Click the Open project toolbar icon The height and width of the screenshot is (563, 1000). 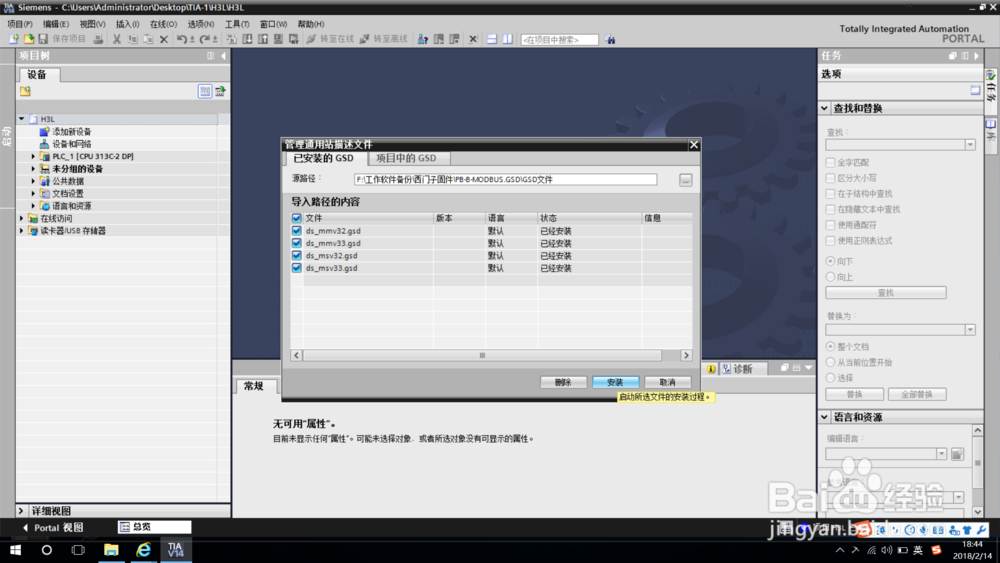[x=29, y=40]
